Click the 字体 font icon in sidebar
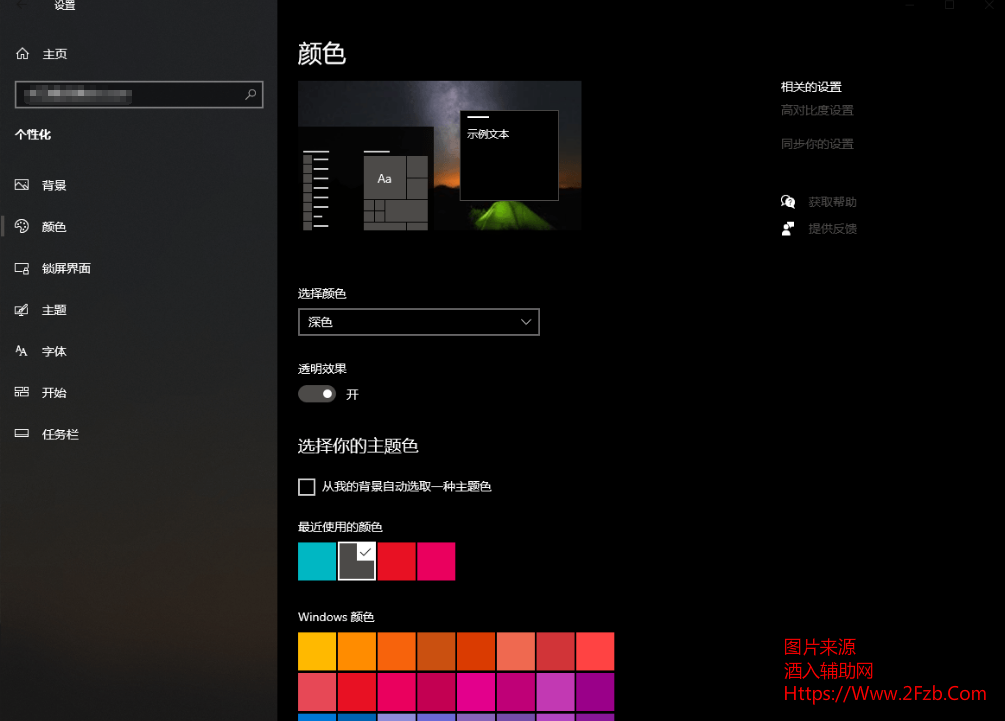1005x721 pixels. click(x=22, y=351)
